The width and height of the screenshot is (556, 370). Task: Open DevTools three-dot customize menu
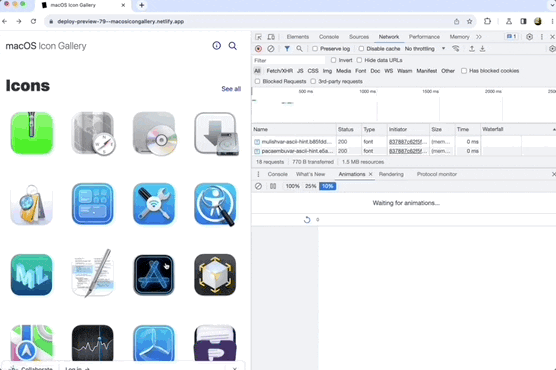(541, 37)
